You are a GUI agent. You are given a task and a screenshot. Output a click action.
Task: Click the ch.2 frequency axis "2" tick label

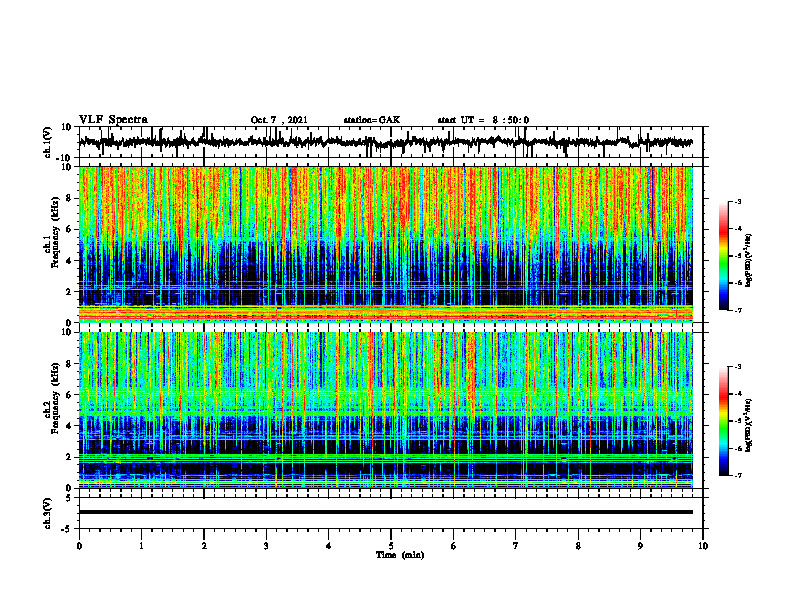coord(71,457)
